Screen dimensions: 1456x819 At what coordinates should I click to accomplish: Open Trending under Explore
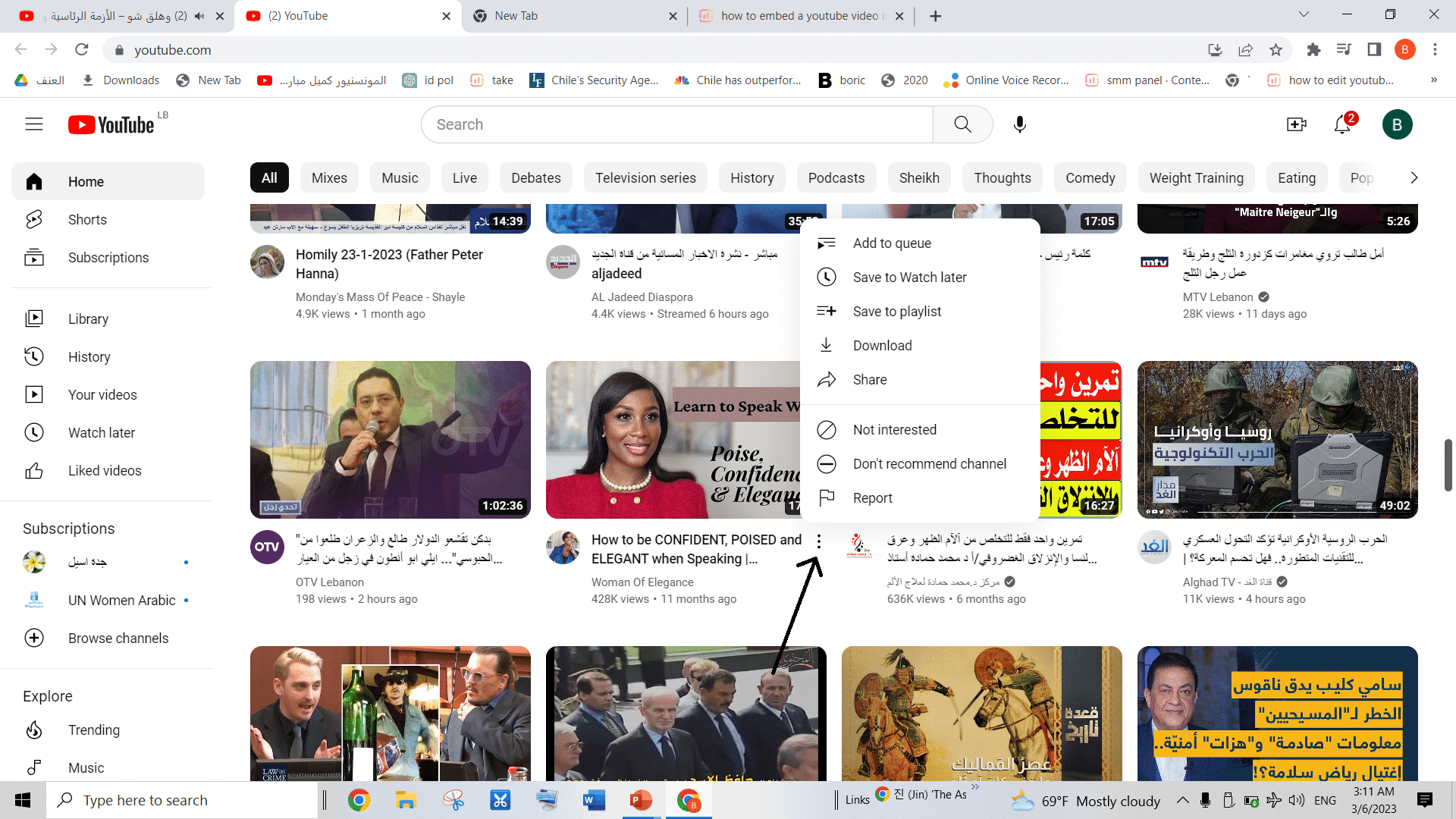108,730
